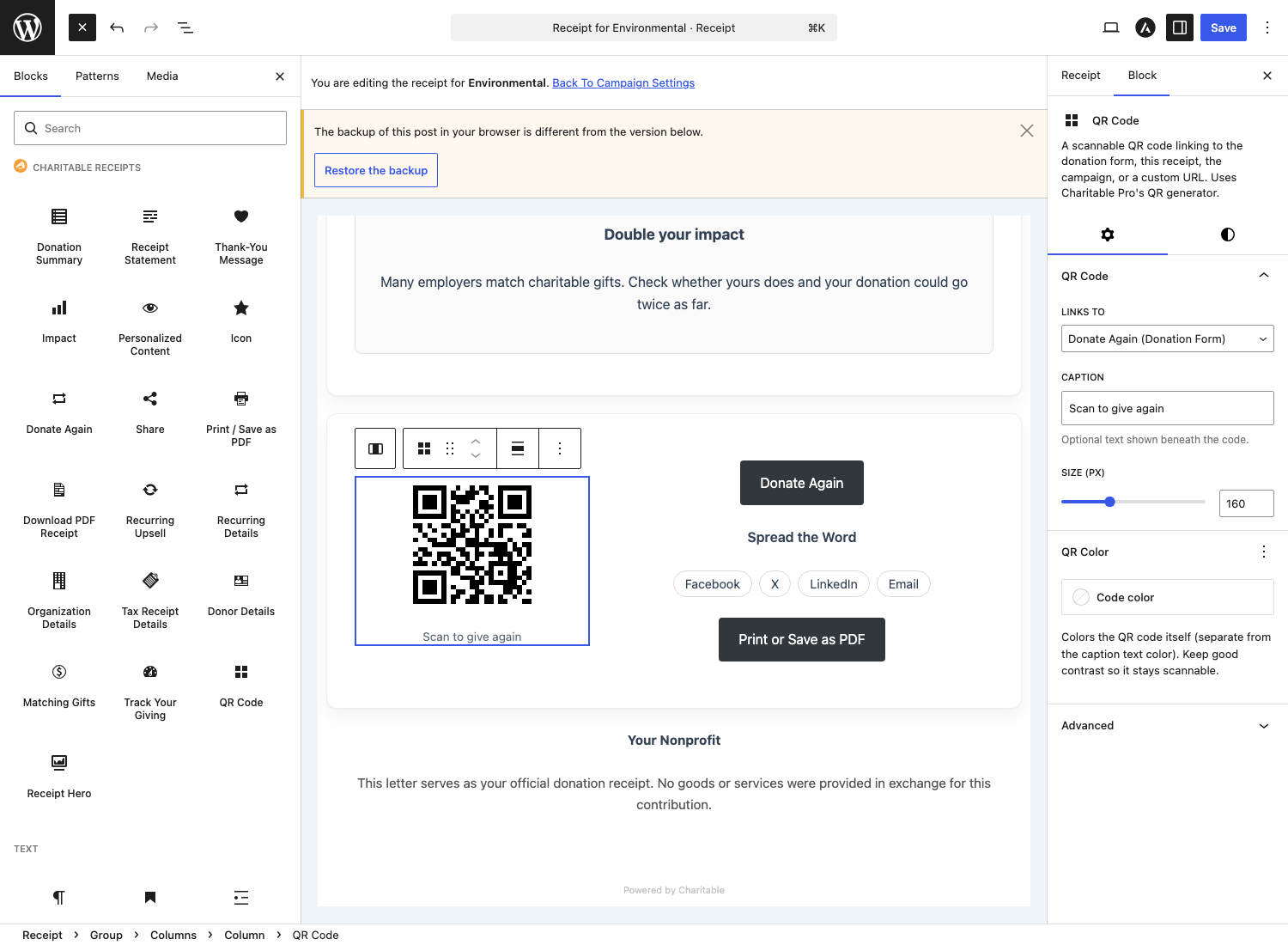This screenshot has height=945, width=1288.
Task: Switch to the Patterns tab
Action: click(97, 76)
